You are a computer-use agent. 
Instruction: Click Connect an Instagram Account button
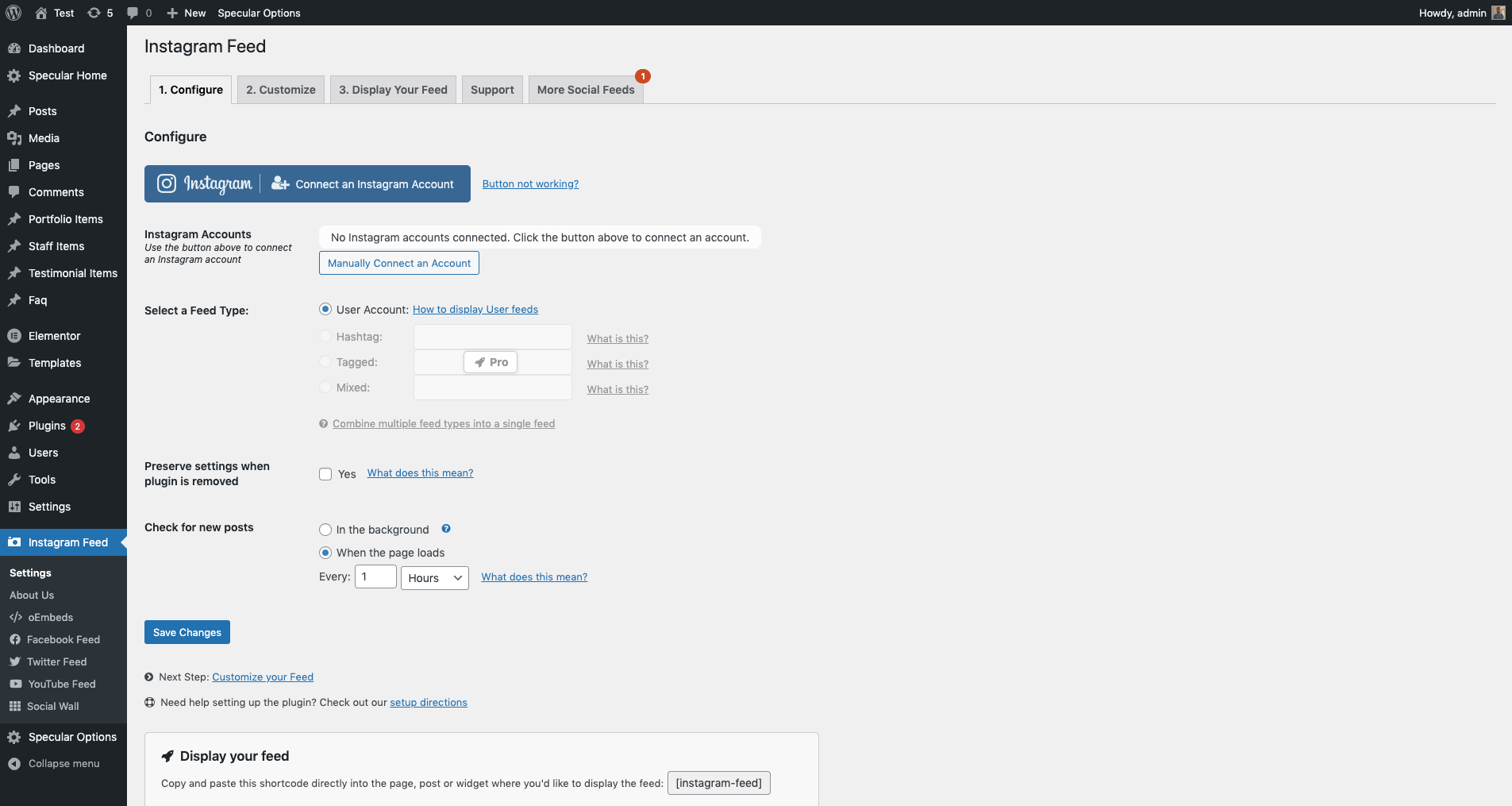(x=307, y=183)
